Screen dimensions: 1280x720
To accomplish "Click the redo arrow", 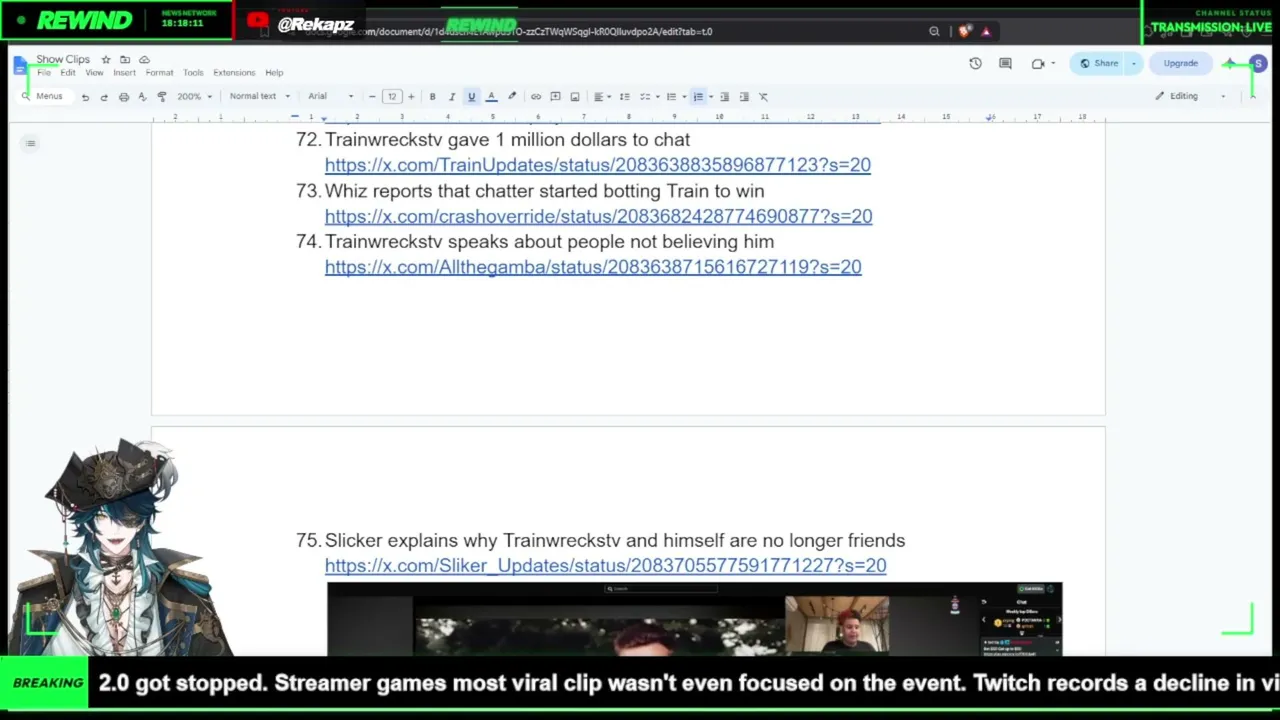I will 104,97.
